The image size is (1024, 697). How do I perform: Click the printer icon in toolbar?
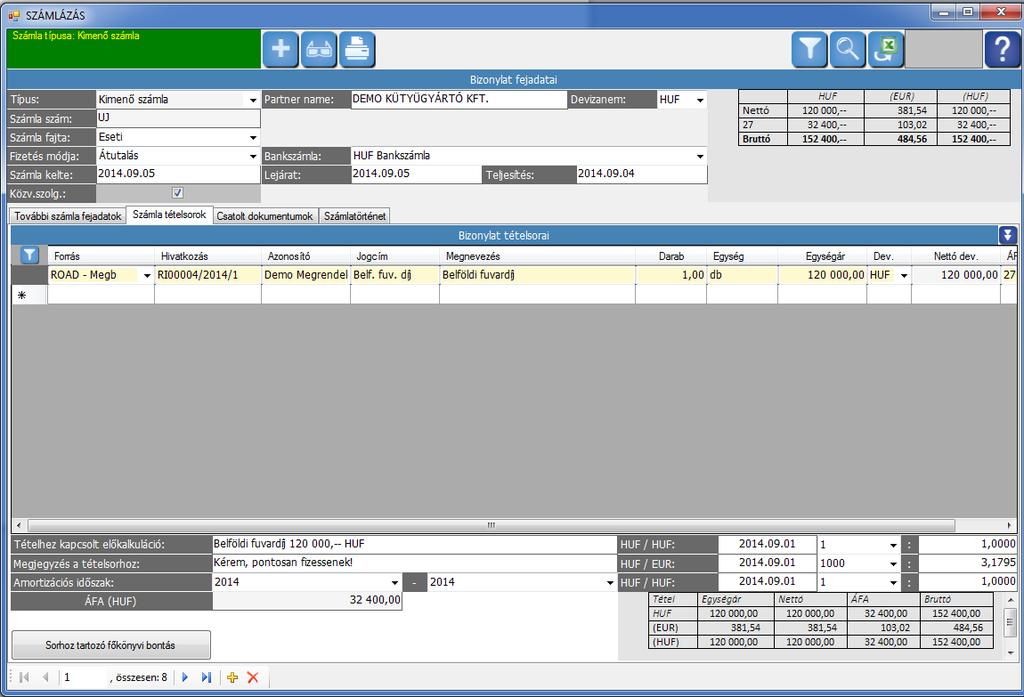coord(357,50)
